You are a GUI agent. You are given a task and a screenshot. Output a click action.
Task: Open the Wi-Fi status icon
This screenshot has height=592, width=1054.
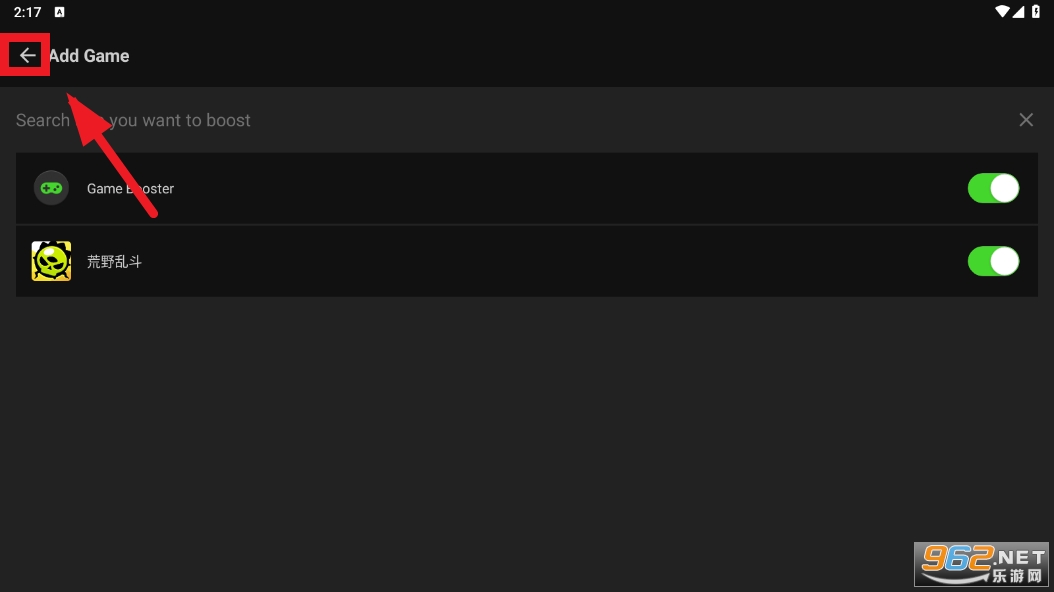coord(1002,11)
